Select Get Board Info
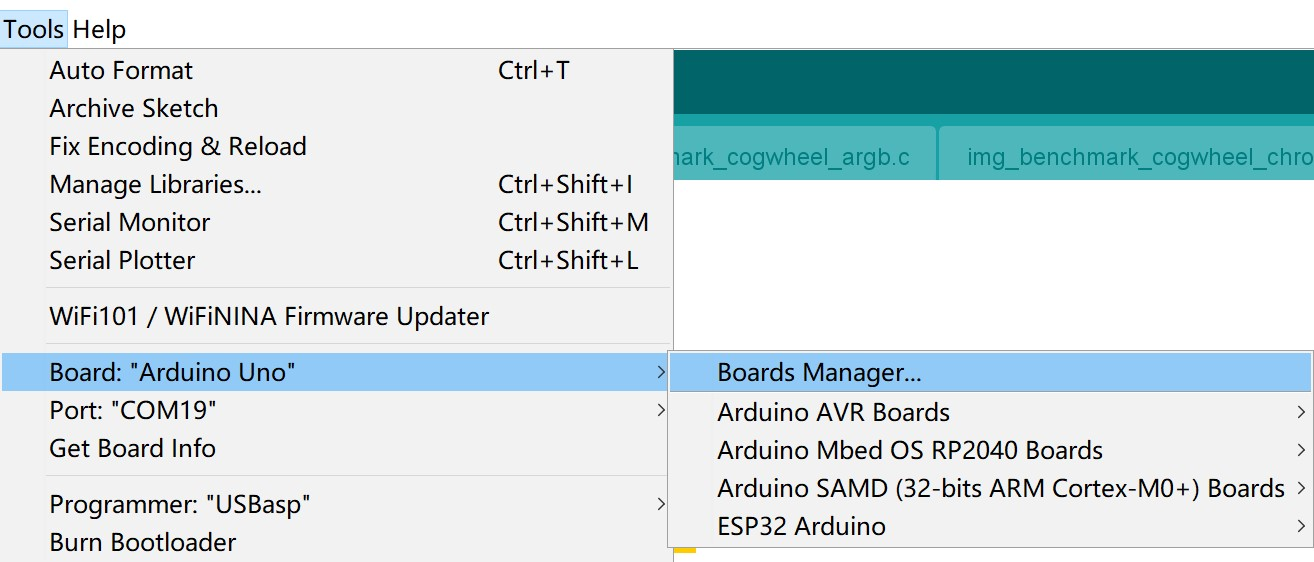 pos(337,448)
